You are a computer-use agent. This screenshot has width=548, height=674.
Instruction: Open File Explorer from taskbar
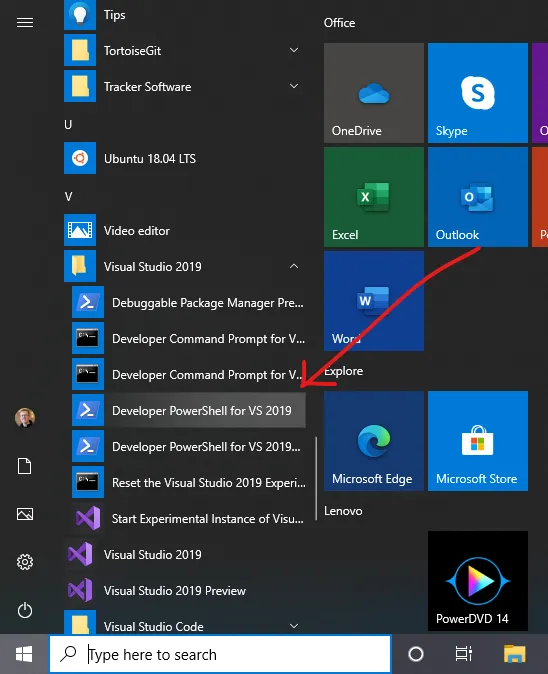click(x=515, y=654)
